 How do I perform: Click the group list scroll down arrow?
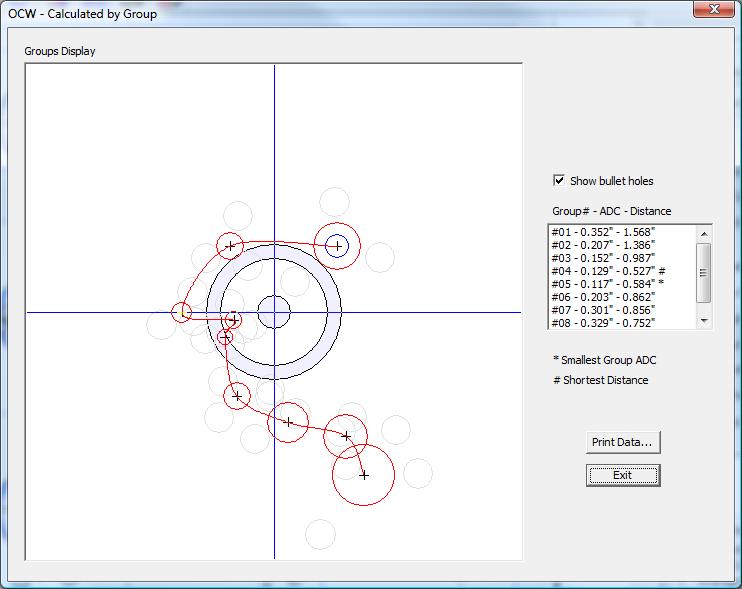(x=704, y=321)
